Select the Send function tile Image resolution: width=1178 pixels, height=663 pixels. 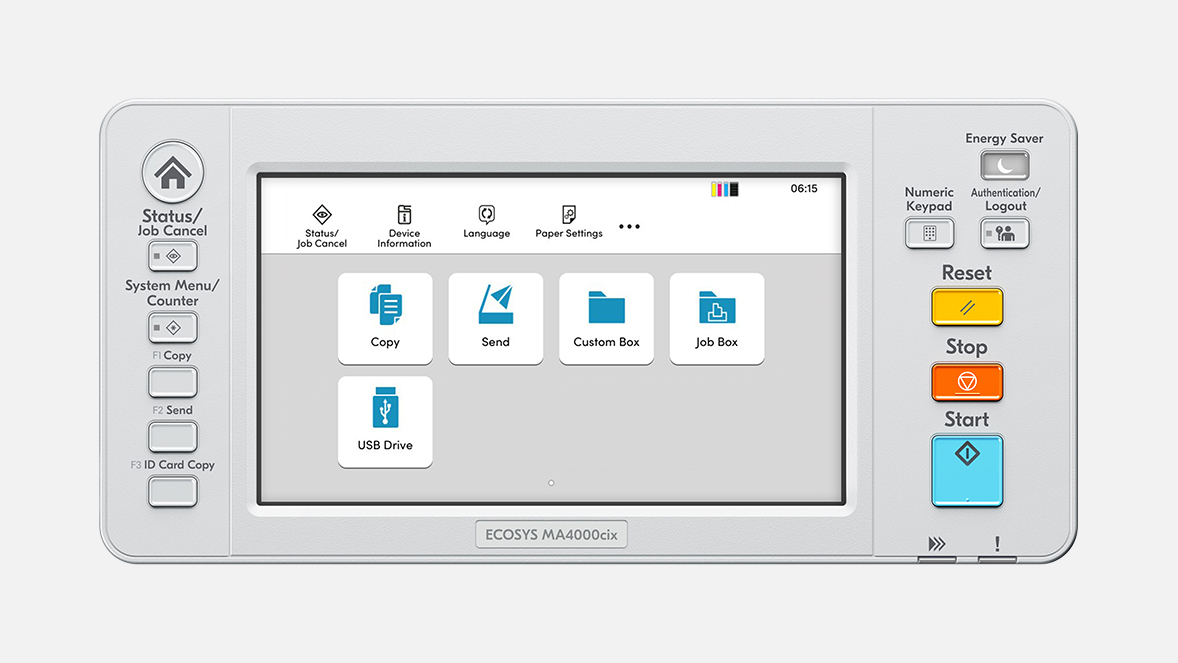tap(495, 318)
